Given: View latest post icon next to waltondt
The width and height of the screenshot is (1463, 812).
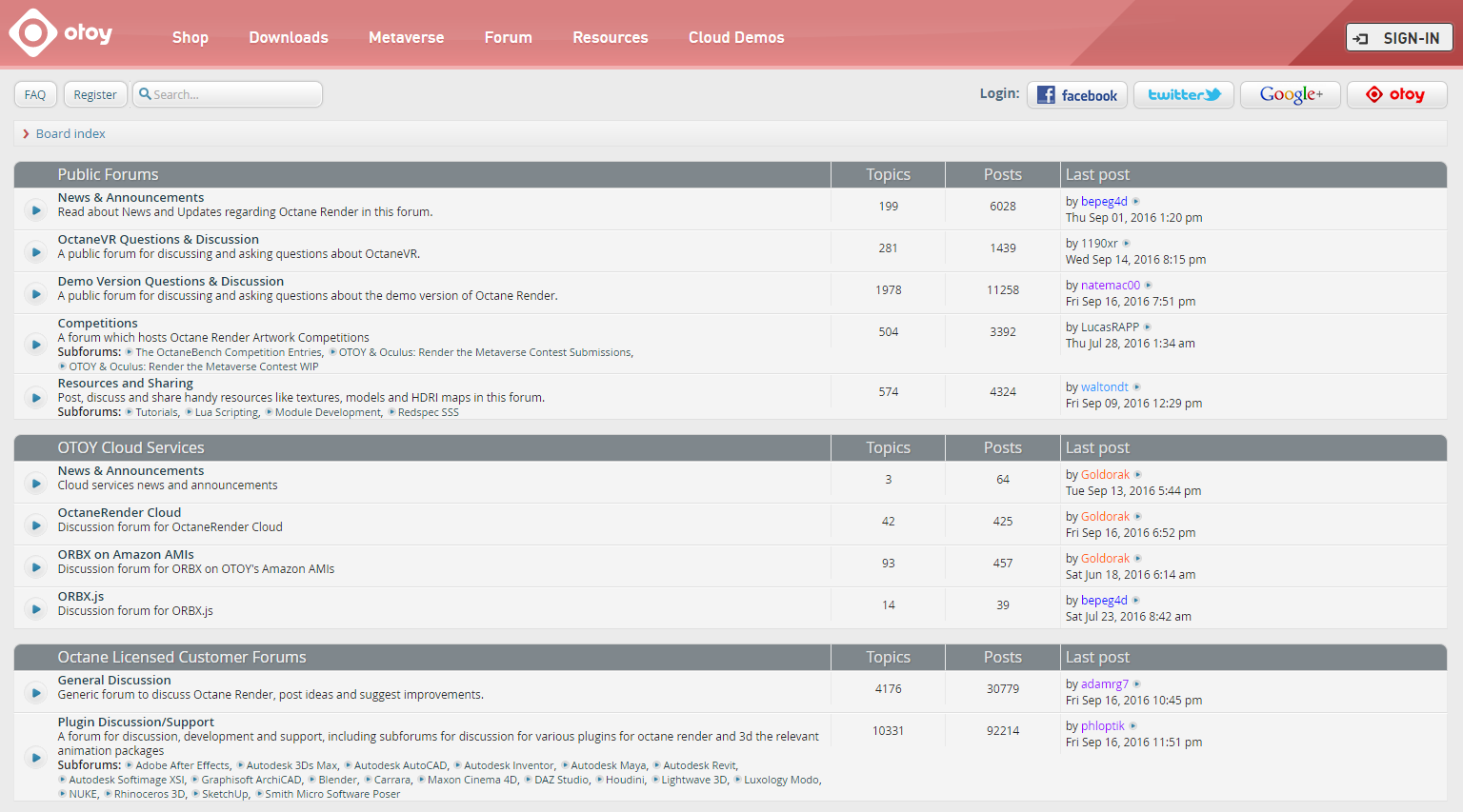Looking at the screenshot, I should [x=1137, y=387].
